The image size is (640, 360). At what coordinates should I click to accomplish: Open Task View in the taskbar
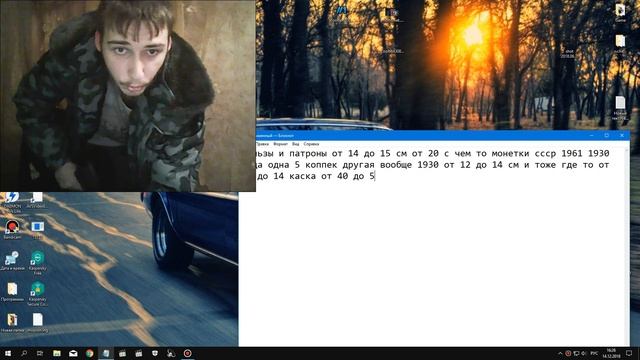[x=40, y=353]
